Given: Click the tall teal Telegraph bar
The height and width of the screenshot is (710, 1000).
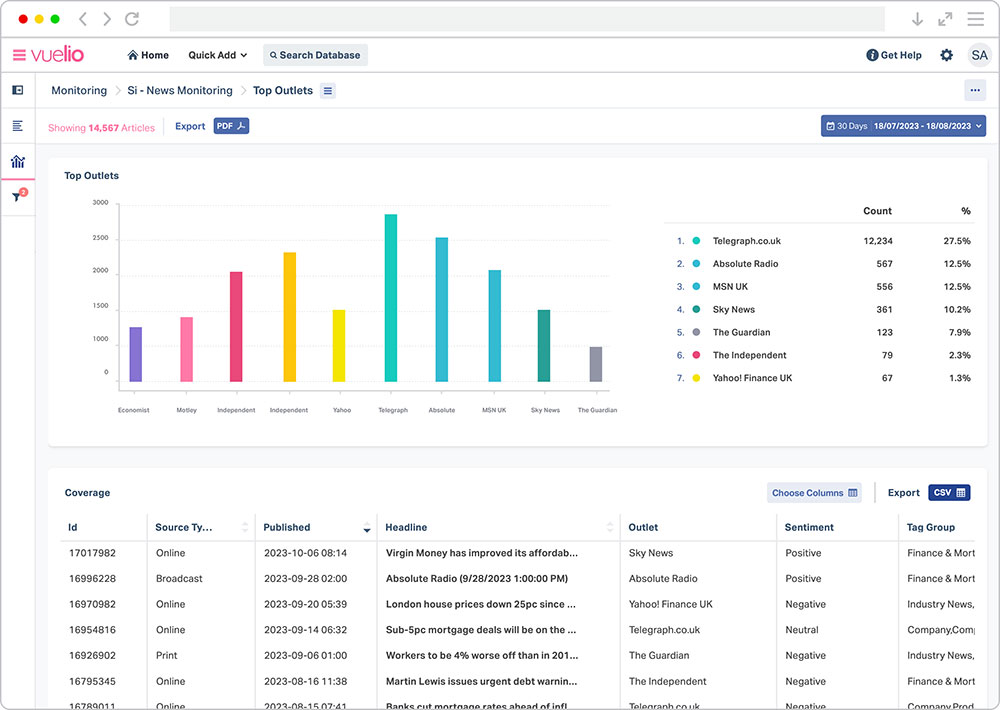Looking at the screenshot, I should point(391,298).
